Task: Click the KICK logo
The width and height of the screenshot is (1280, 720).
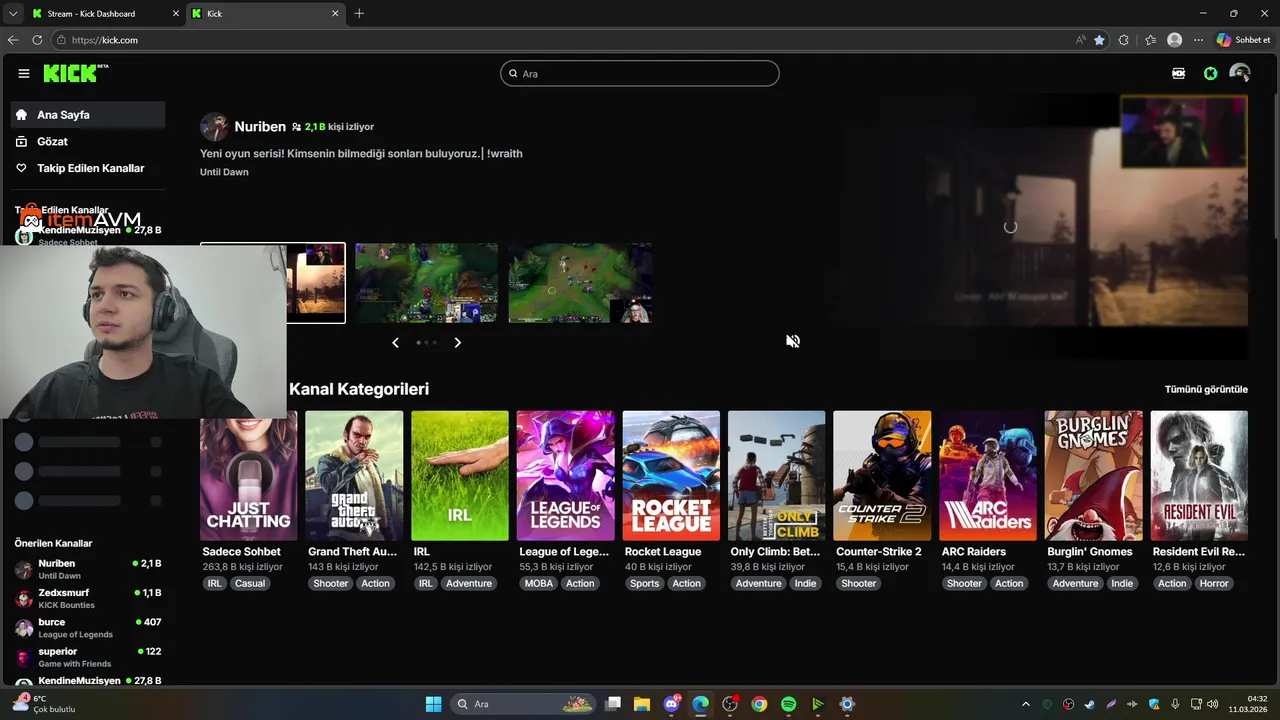Action: (76, 73)
